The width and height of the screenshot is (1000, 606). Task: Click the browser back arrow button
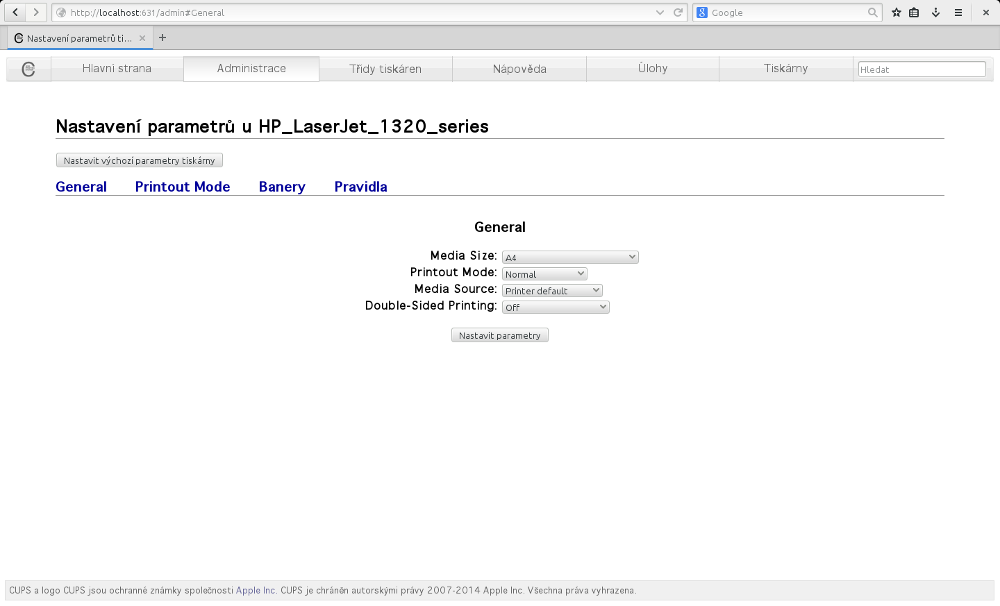coord(16,12)
